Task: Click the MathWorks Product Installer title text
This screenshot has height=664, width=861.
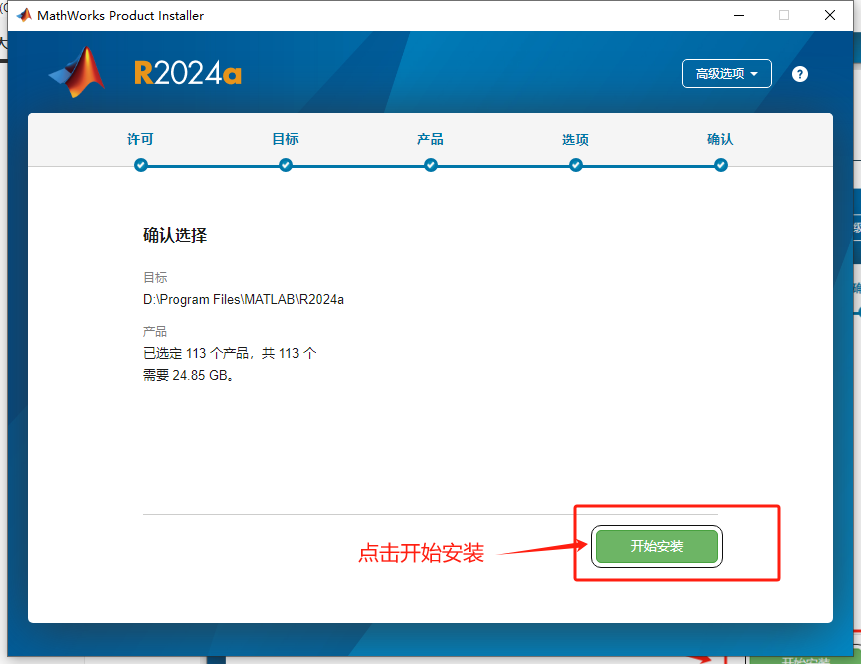Action: 120,15
